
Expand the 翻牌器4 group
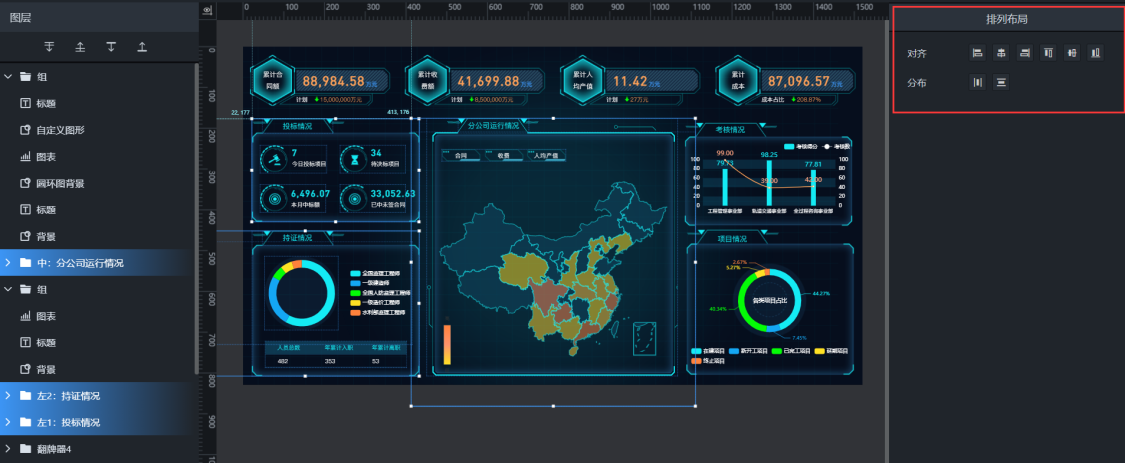[x=9, y=449]
